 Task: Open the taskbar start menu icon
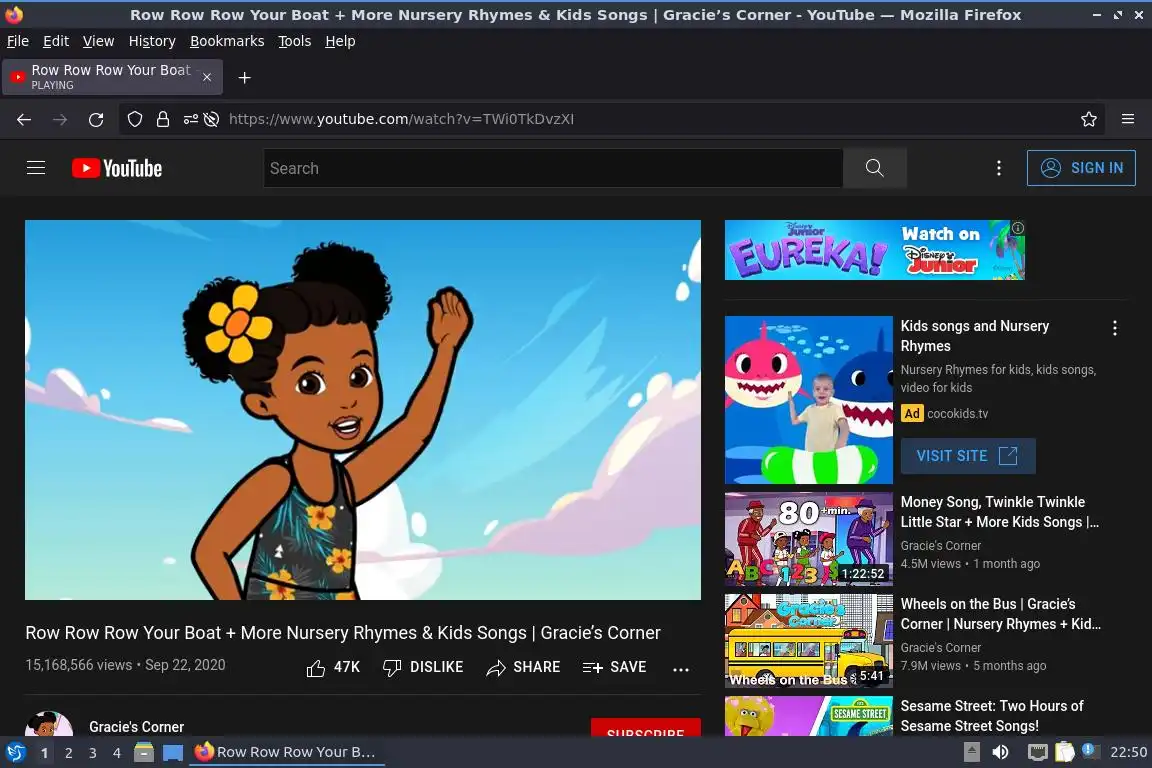(x=15, y=753)
